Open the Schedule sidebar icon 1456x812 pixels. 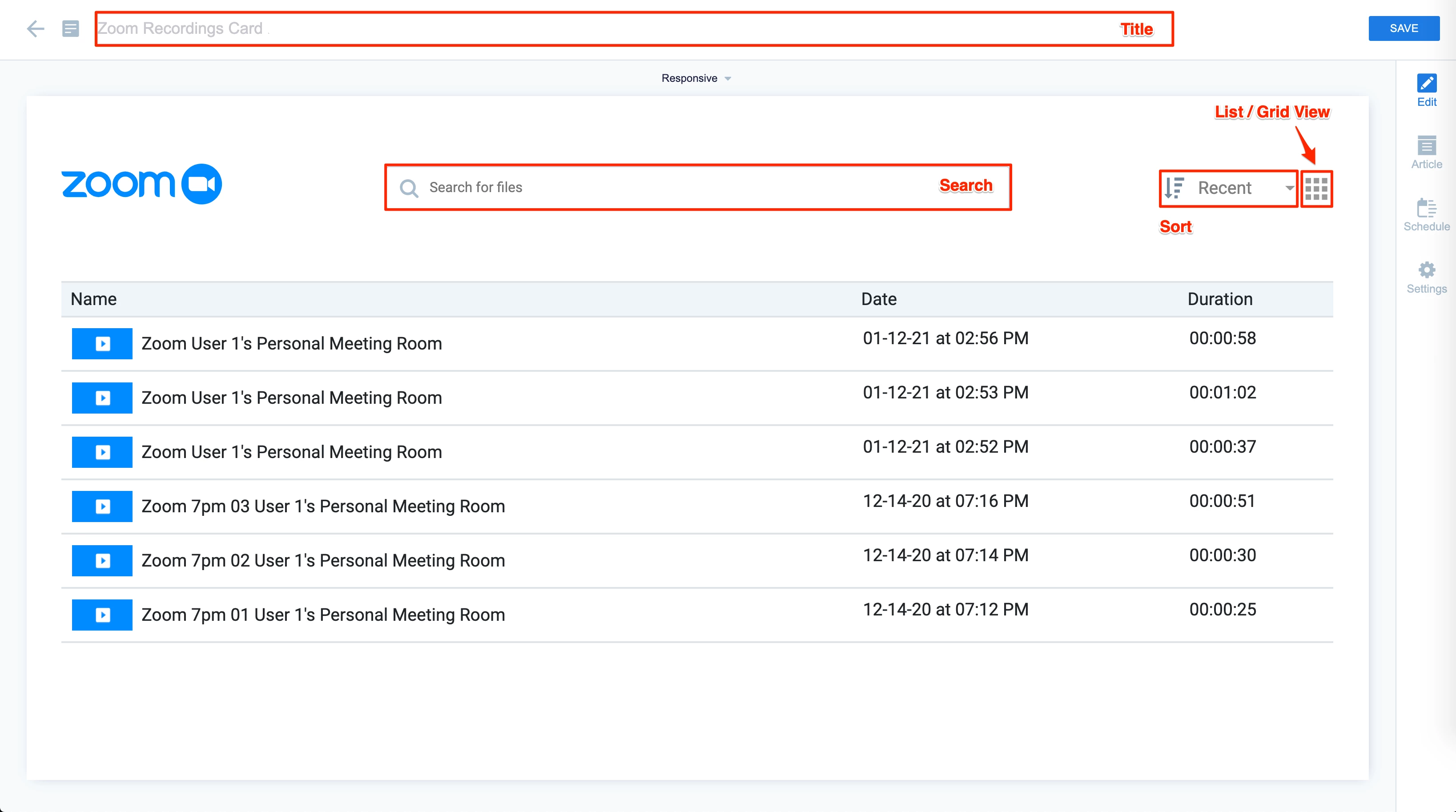(1426, 209)
